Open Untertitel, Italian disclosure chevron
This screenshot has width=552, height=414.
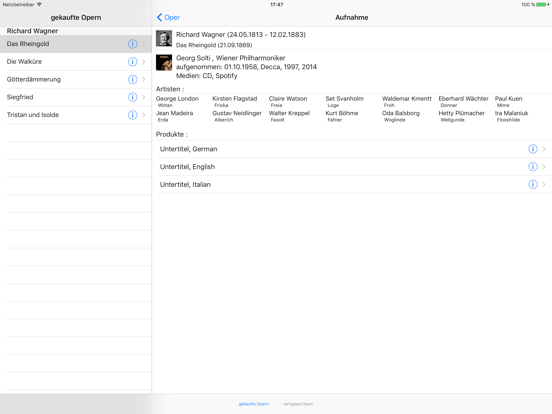544,184
